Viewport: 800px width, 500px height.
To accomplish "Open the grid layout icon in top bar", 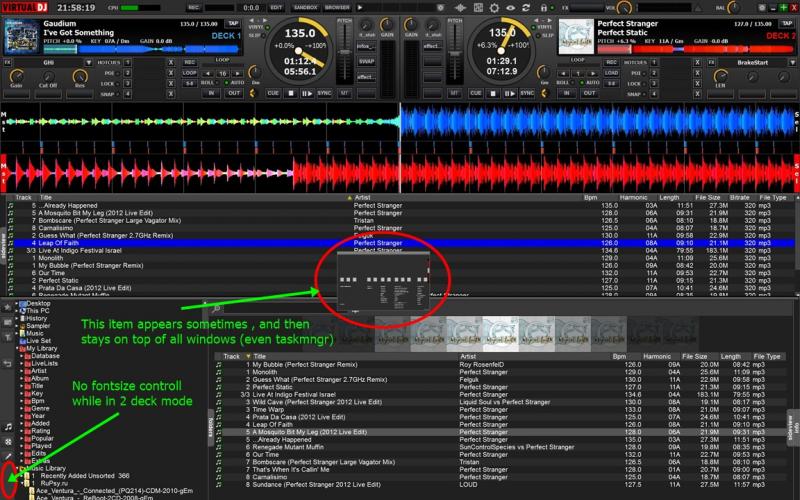I will click(x=478, y=8).
